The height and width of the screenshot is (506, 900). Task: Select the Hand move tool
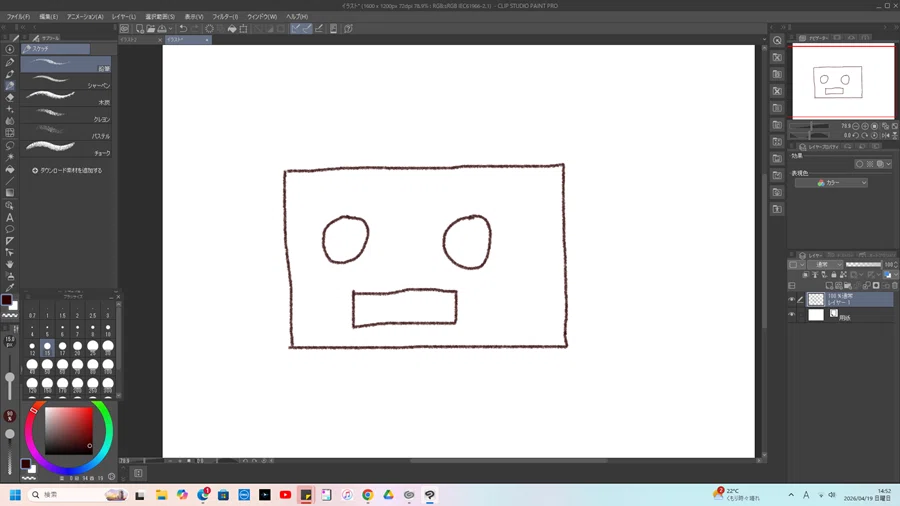pos(10,264)
